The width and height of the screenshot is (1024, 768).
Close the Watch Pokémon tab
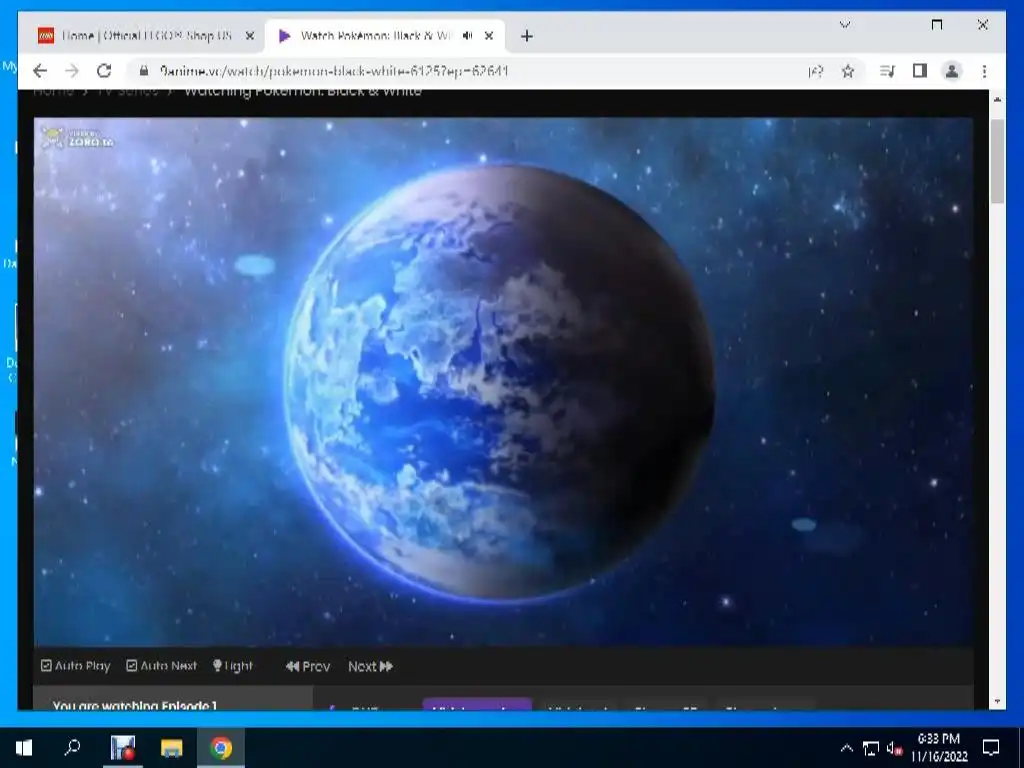click(x=489, y=36)
